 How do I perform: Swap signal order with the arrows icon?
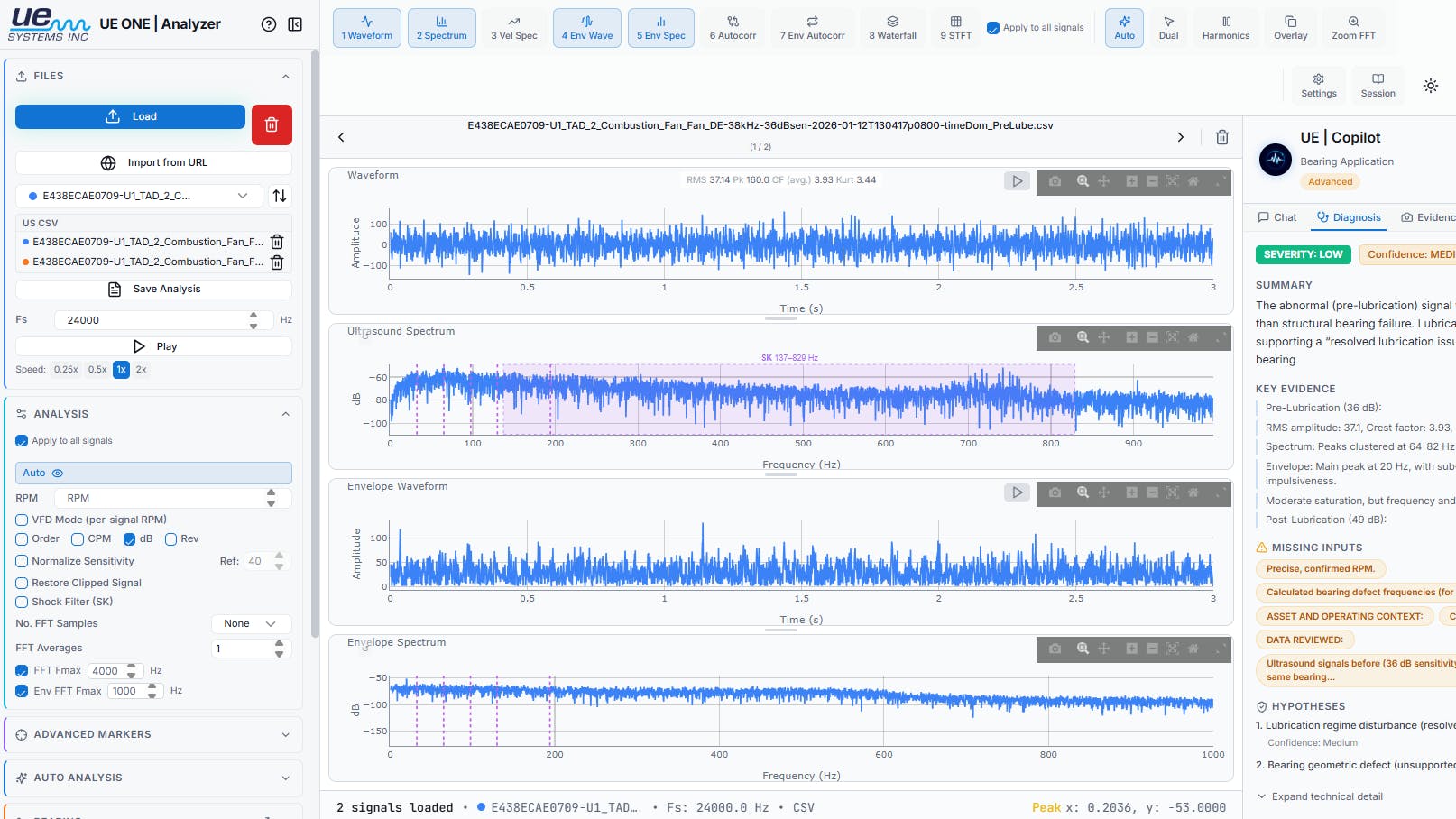(280, 196)
